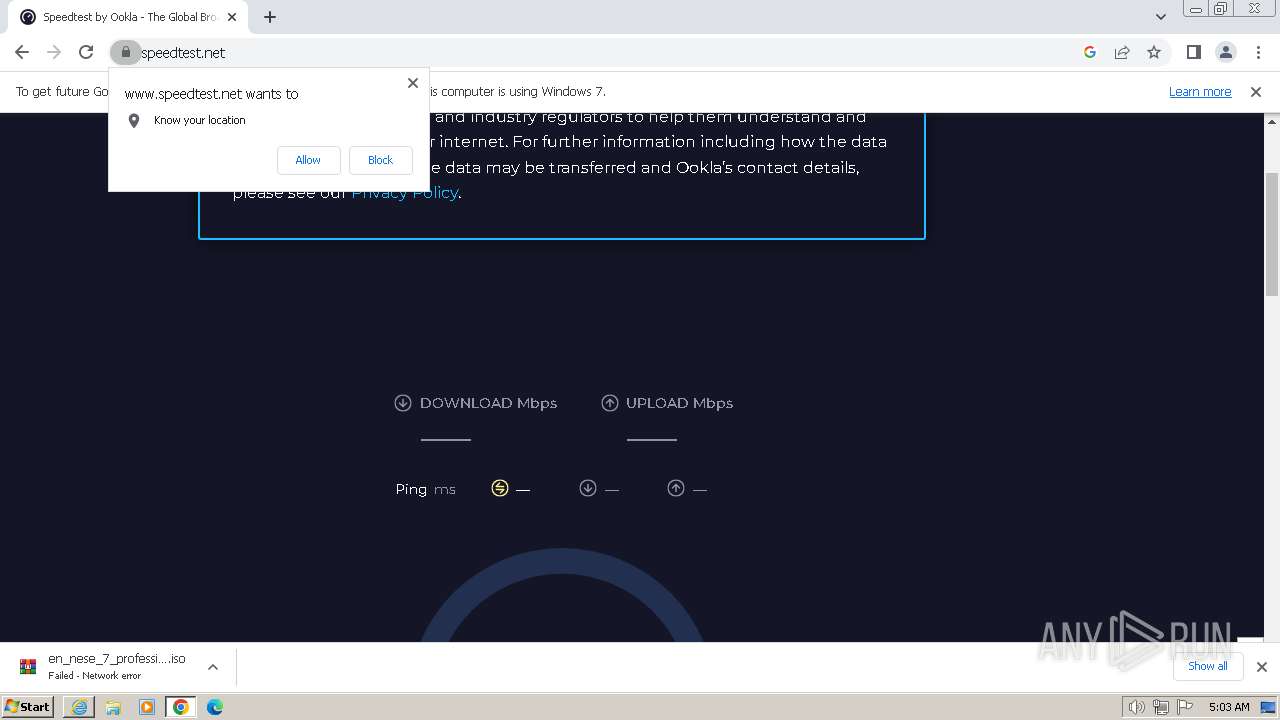Bookmark this tab with the star icon
The image size is (1280, 720).
1154,52
